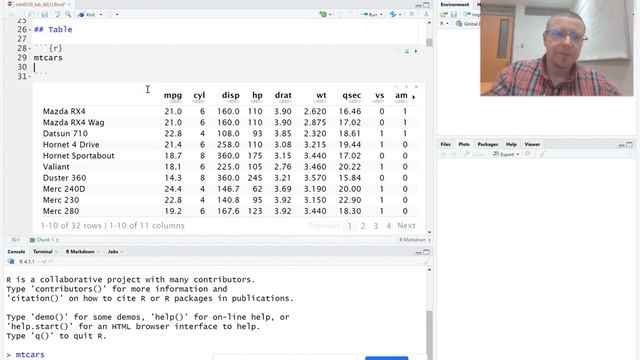Click Zoom in the Plots pane toolbar
The image size is (640, 360).
point(475,154)
